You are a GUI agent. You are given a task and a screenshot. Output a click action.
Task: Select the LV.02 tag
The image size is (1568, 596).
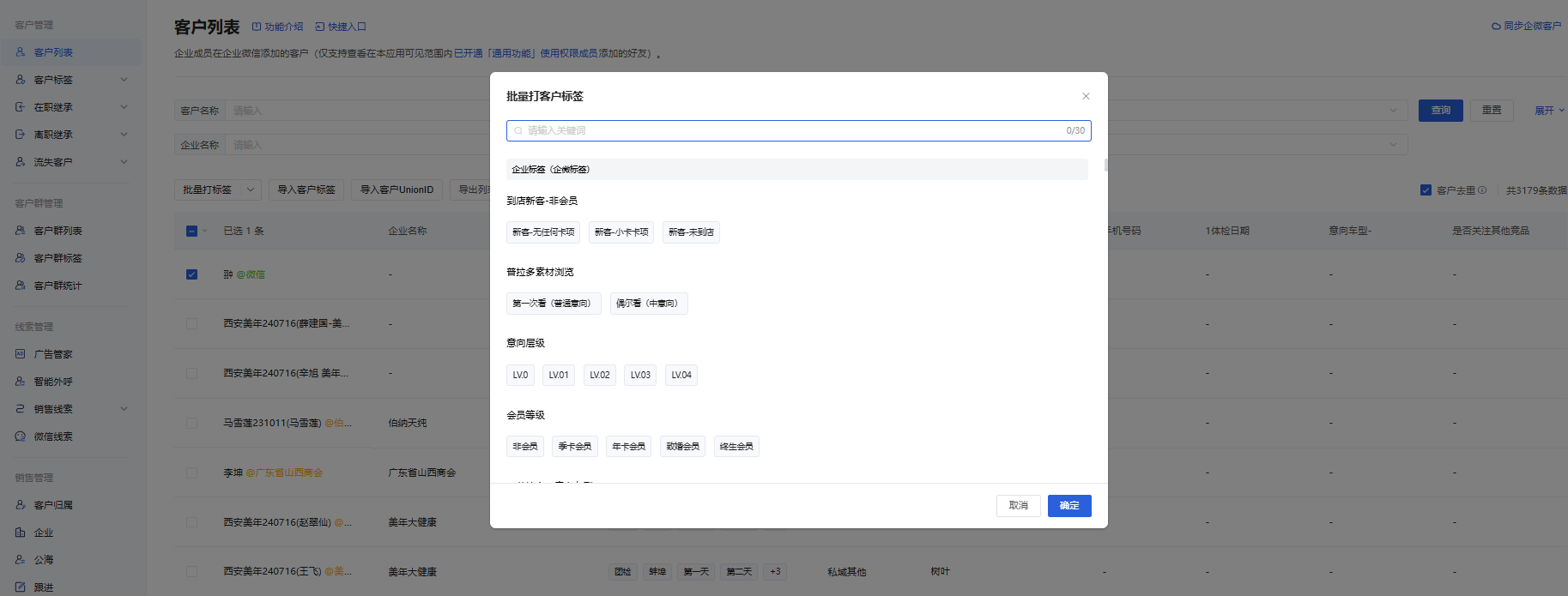pos(600,375)
